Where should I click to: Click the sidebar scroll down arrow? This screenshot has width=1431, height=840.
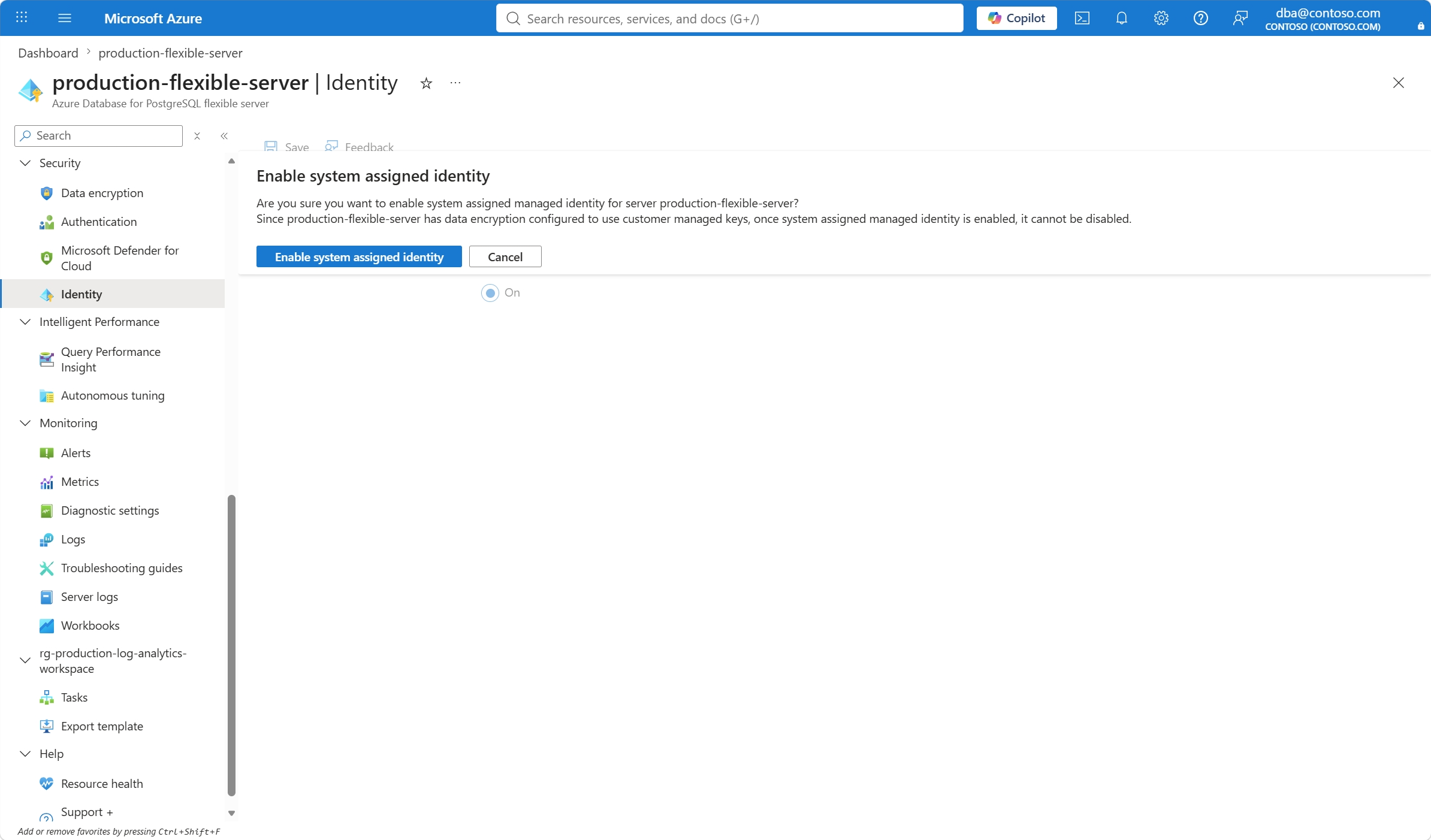pyautogui.click(x=231, y=814)
